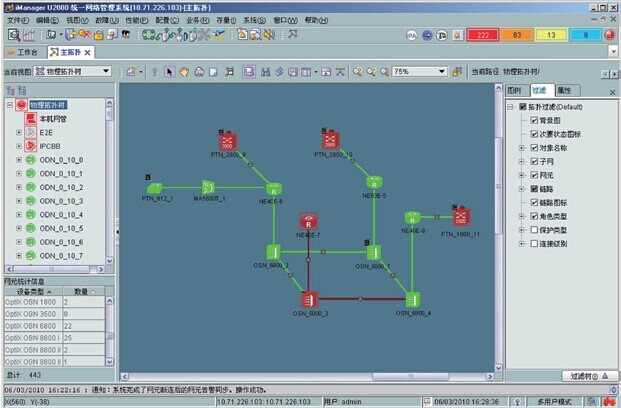
Task: Click the orange 83 major alarm counter
Action: point(517,35)
